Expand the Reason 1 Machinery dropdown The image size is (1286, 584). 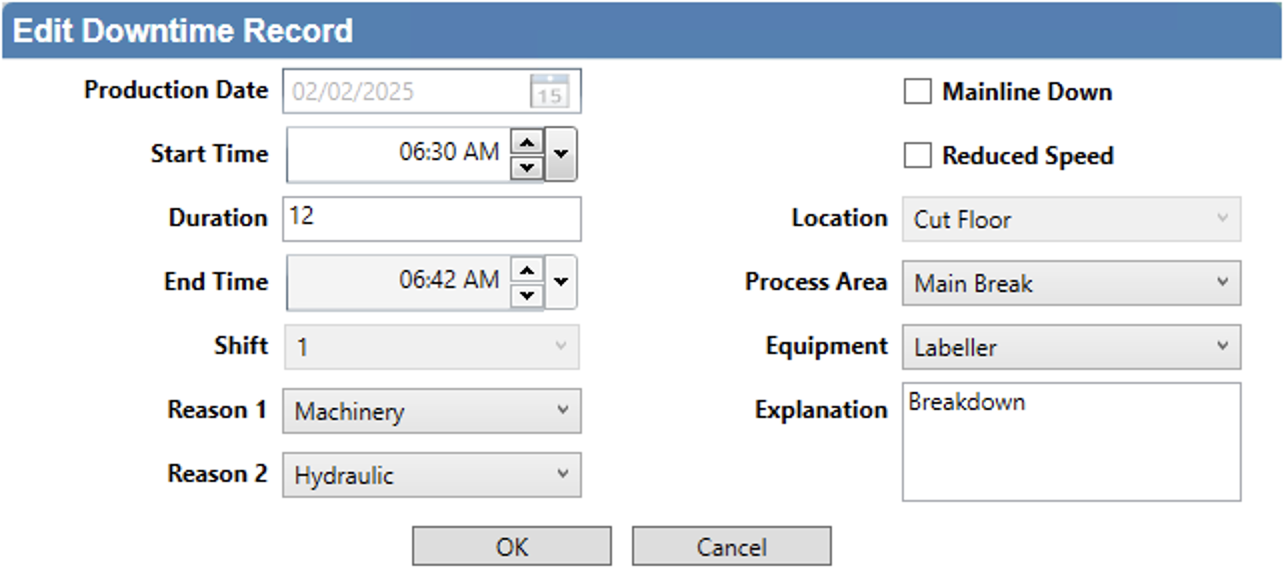point(431,411)
